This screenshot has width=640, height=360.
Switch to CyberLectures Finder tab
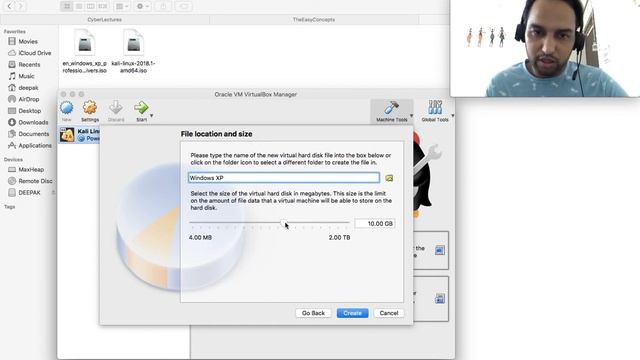click(x=104, y=20)
